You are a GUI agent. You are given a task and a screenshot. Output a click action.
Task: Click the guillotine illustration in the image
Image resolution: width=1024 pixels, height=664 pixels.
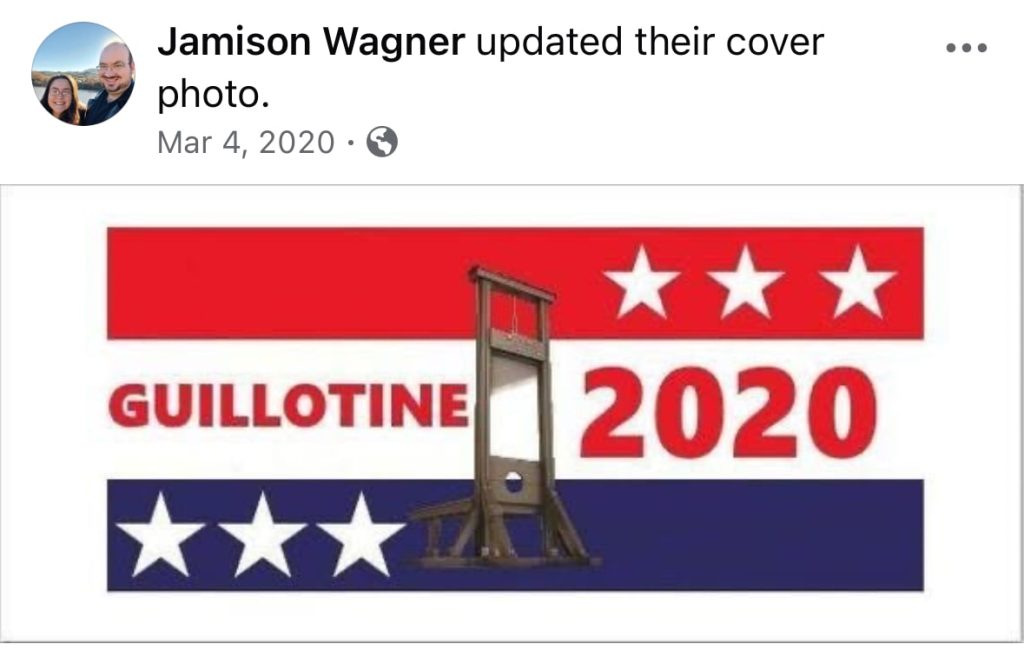click(x=503, y=418)
